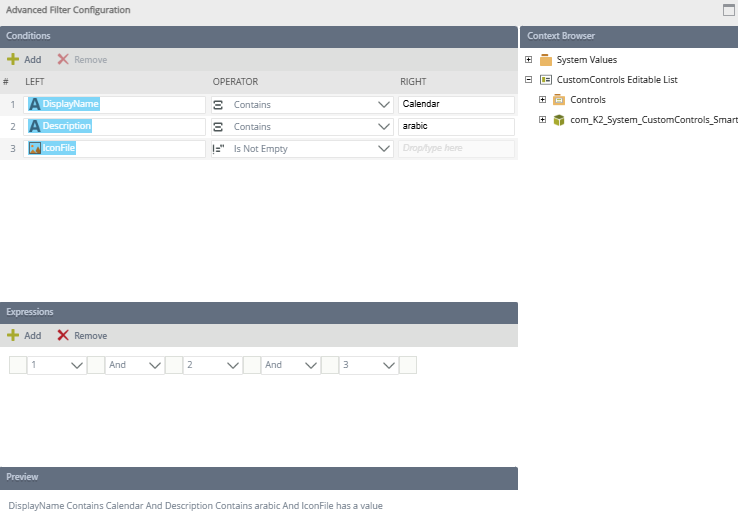Click the bracket box before expression 3
Image resolution: width=738 pixels, height=529 pixels.
[x=330, y=365]
